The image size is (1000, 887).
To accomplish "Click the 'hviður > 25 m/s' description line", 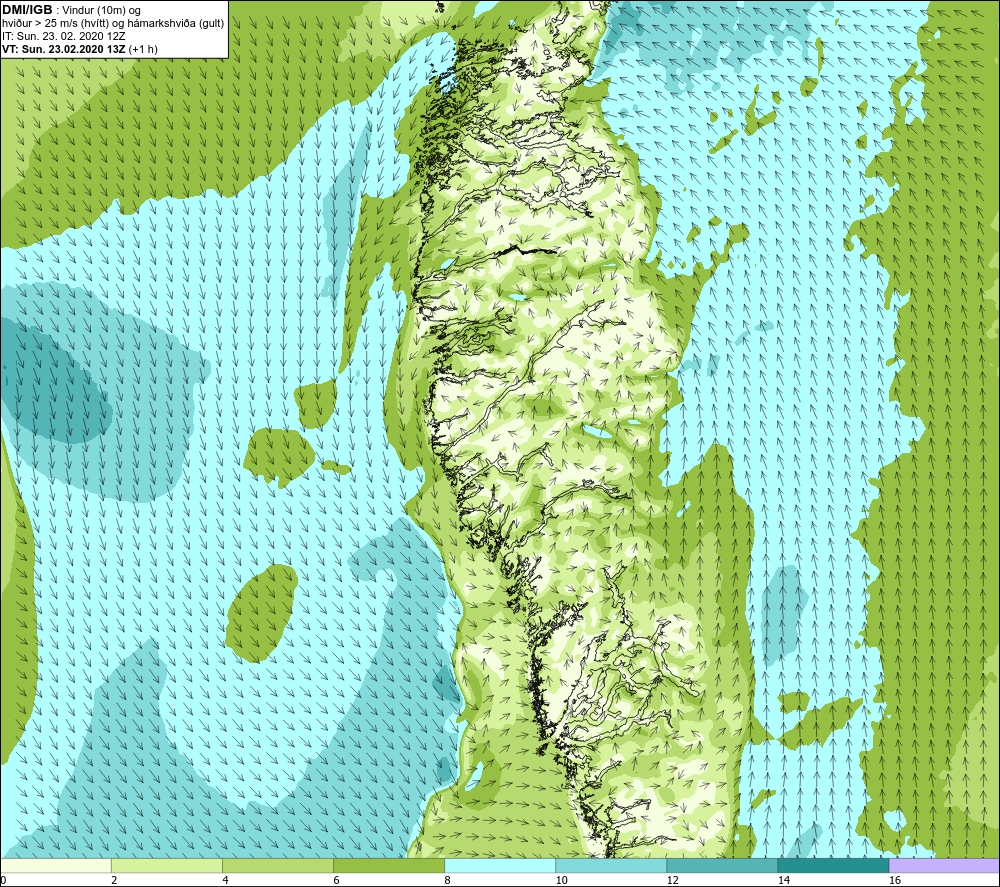I will tap(113, 24).
